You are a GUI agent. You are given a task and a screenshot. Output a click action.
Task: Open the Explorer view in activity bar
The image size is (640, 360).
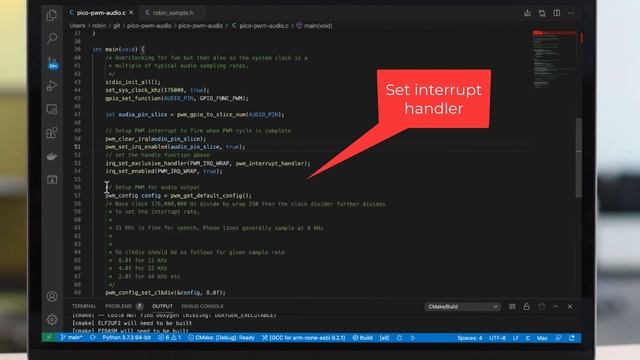coord(52,16)
